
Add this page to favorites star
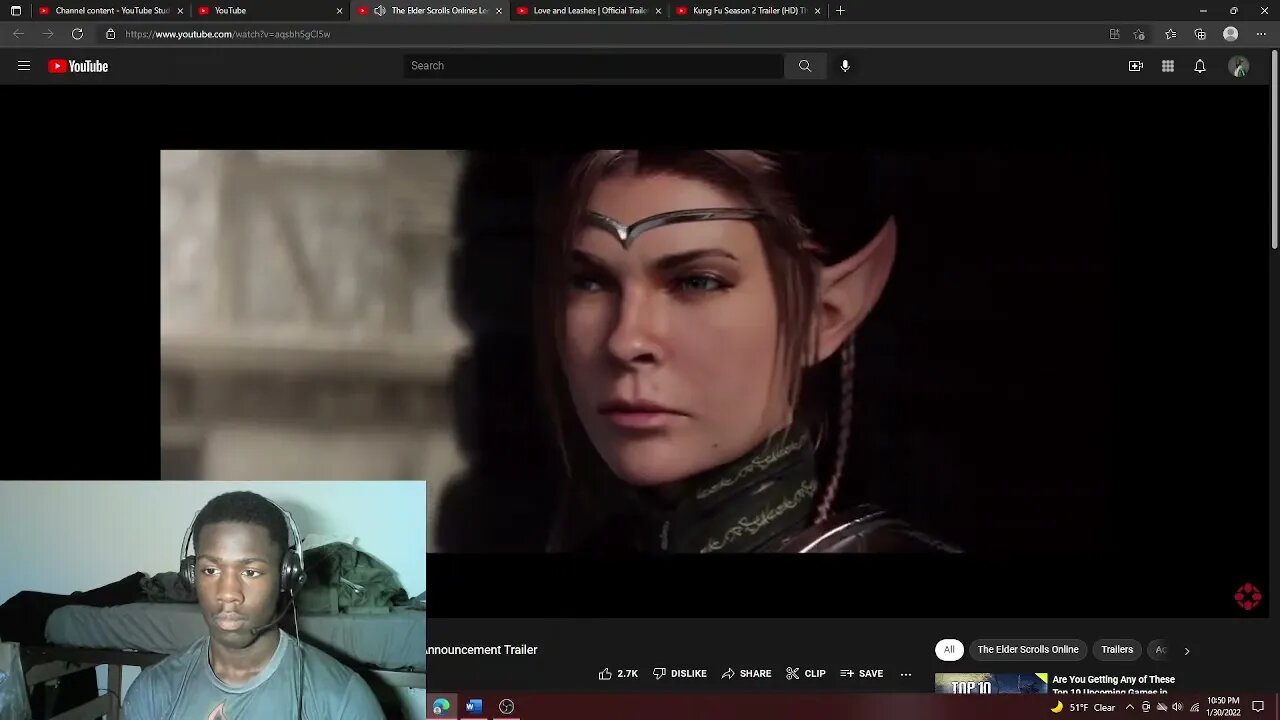click(x=1139, y=34)
